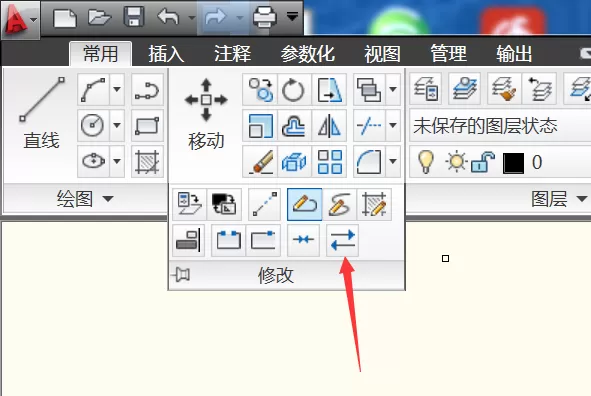Open Layer Properties manager icon

(x=426, y=89)
